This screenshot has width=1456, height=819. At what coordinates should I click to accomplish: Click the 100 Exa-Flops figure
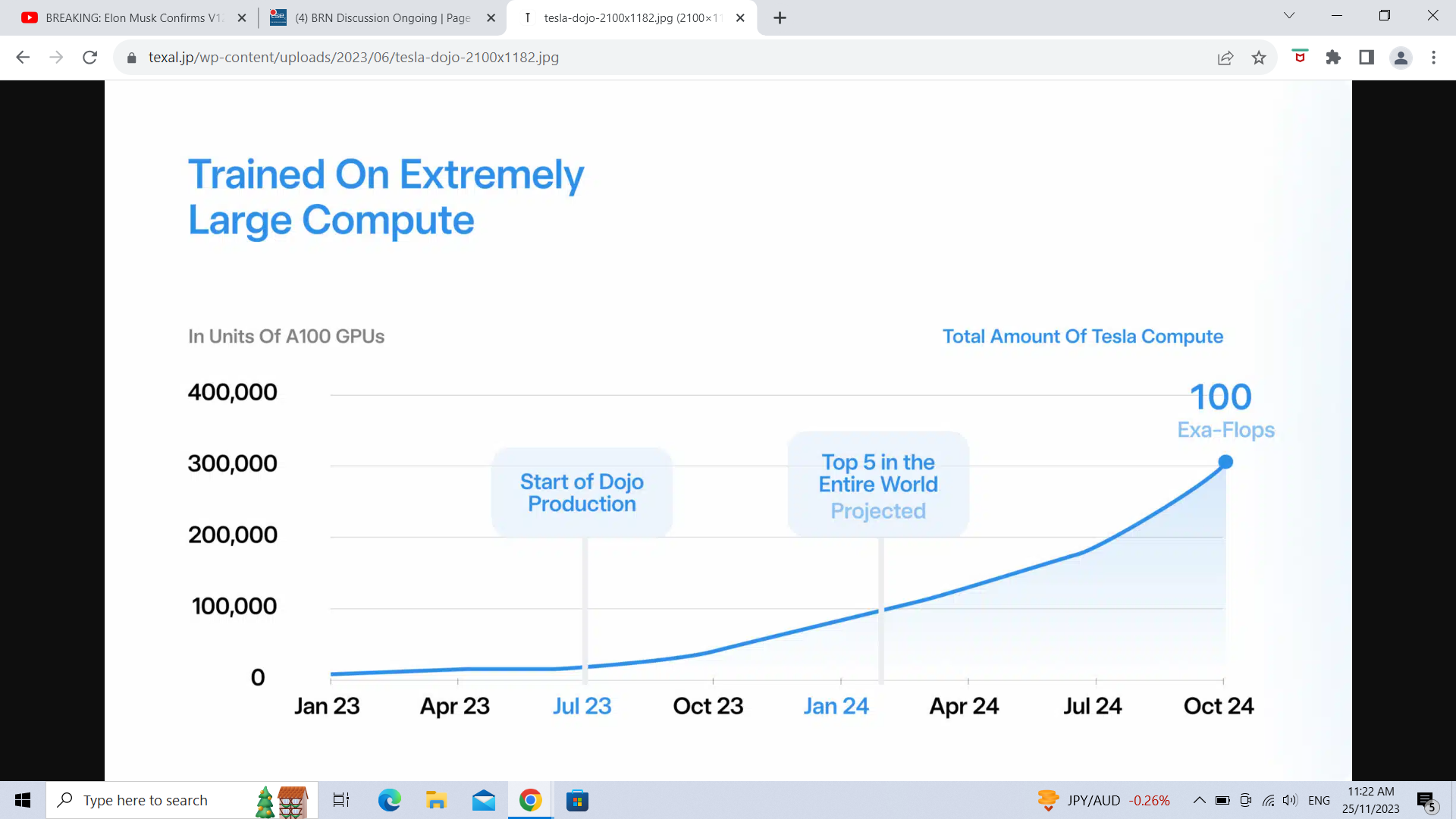(x=1225, y=410)
